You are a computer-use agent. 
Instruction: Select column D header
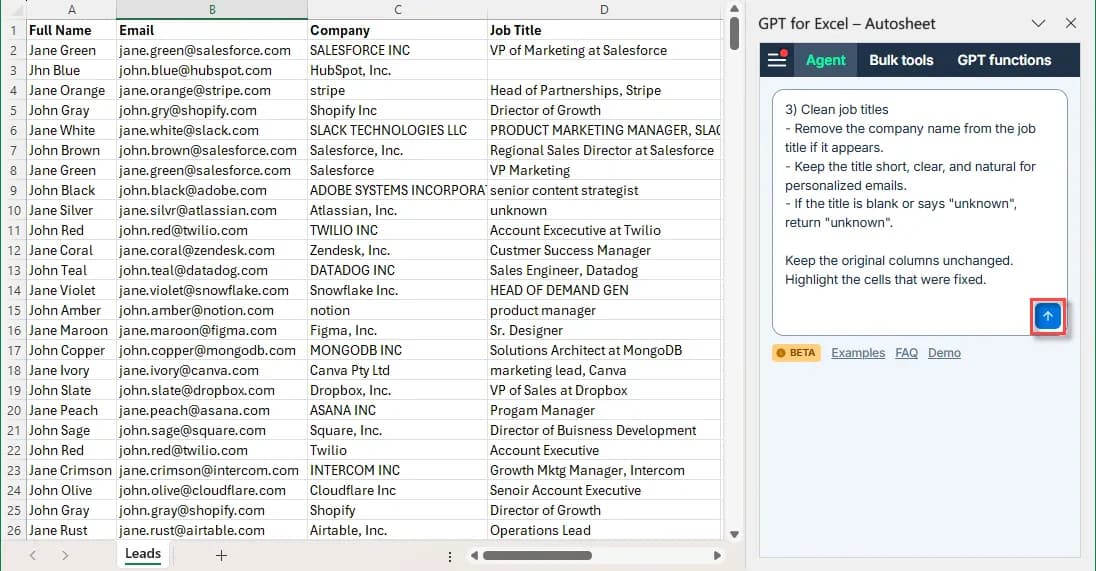point(604,10)
